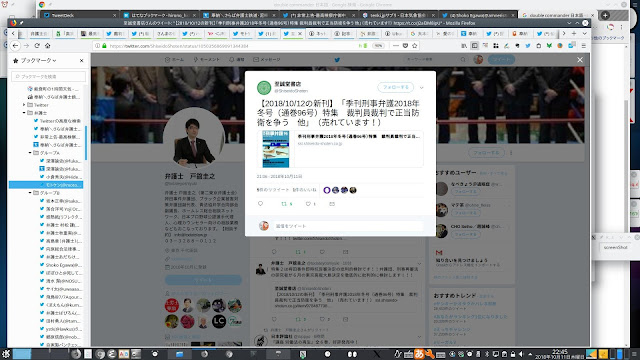Click the green padlock site security icon
640x360 pixels.
[104, 46]
